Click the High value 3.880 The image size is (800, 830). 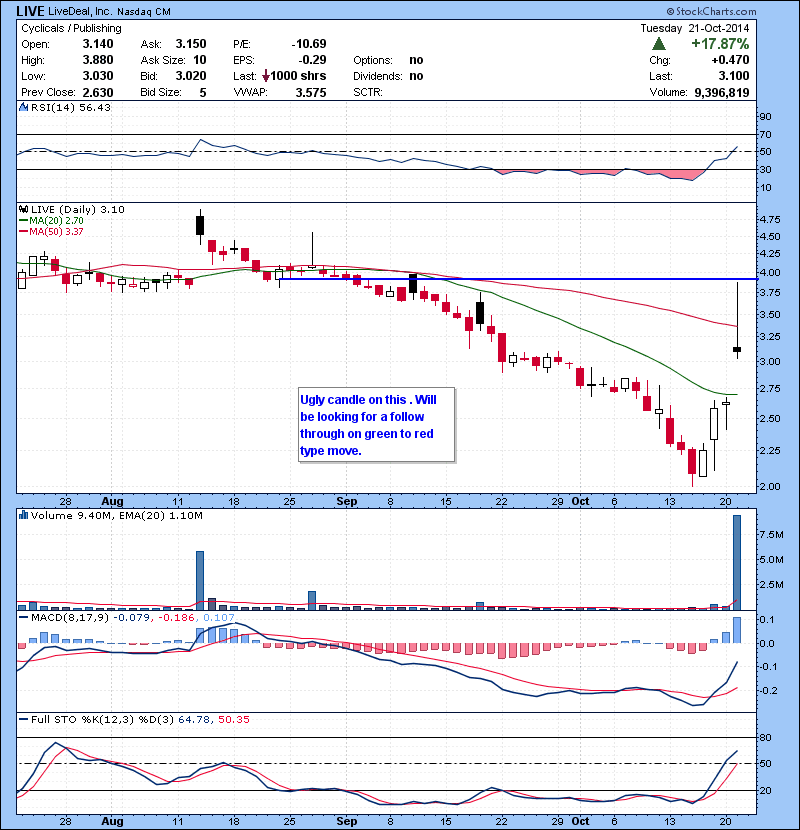[98, 60]
